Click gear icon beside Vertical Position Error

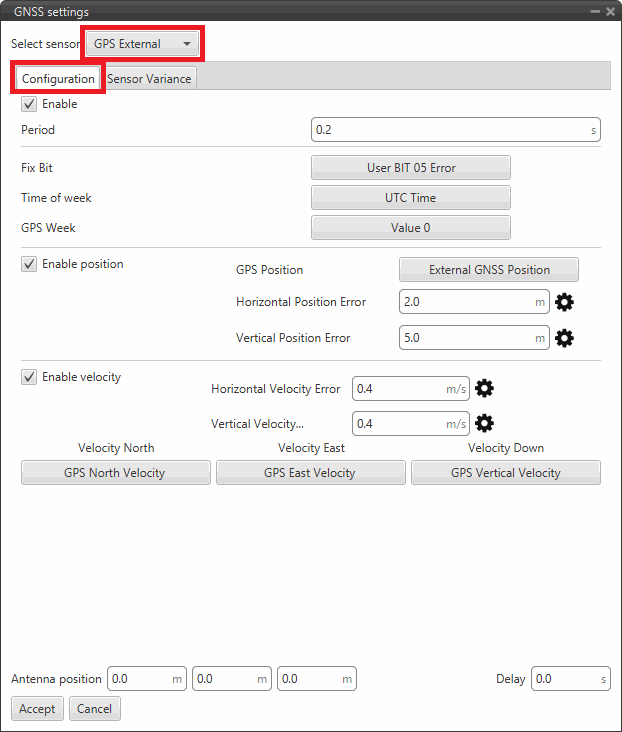(x=564, y=338)
